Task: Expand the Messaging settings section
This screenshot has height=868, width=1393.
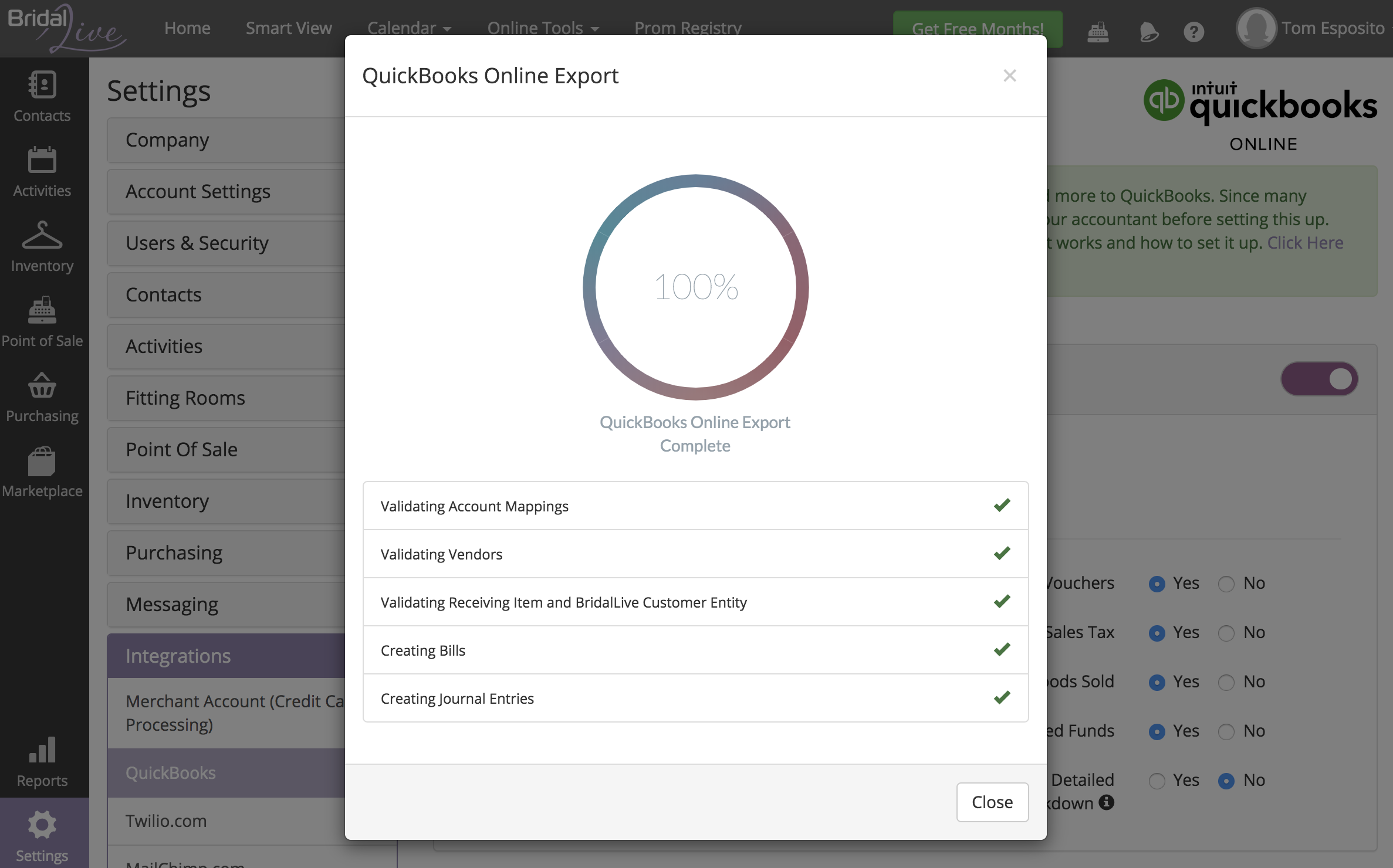Action: pos(226,605)
